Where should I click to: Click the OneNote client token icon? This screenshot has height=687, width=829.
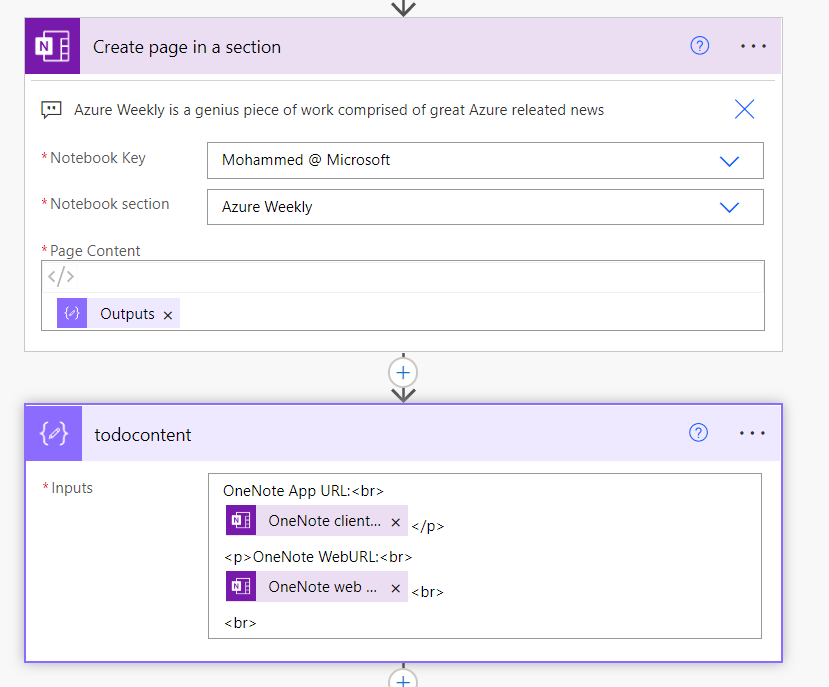[x=241, y=520]
